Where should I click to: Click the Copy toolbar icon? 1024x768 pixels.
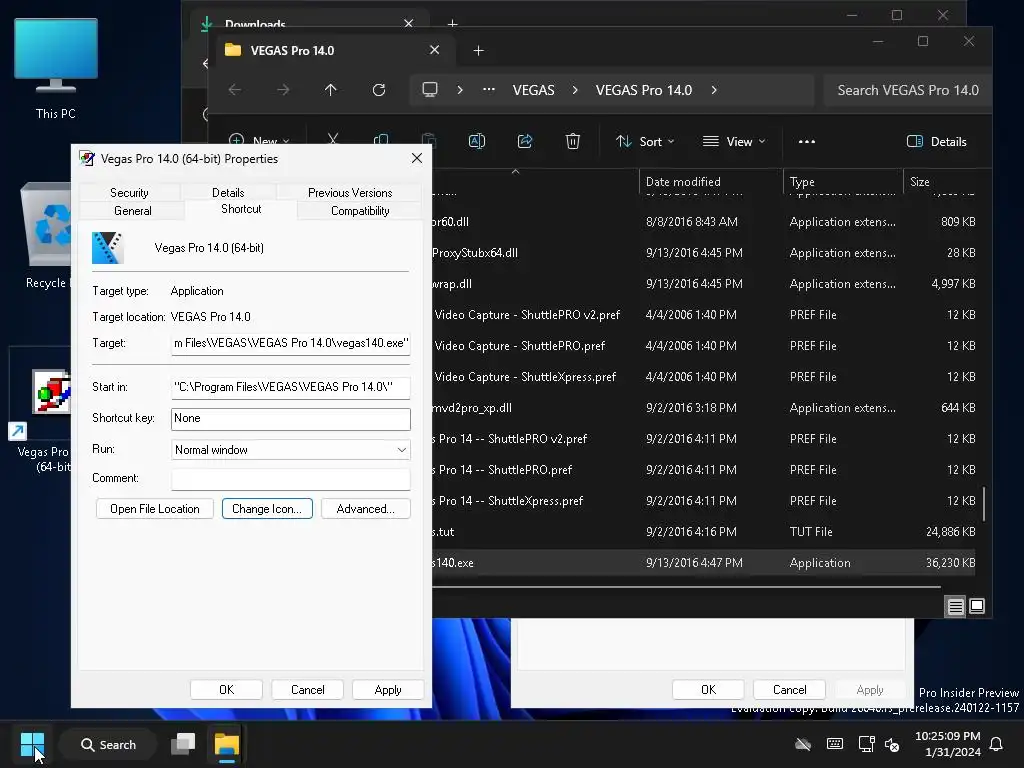[x=381, y=139]
